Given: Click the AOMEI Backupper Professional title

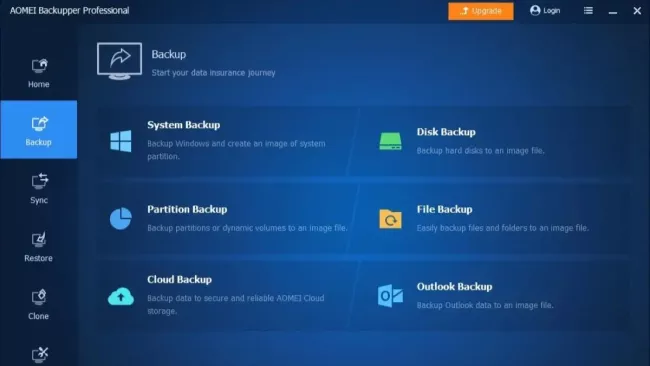Looking at the screenshot, I should click(70, 10).
